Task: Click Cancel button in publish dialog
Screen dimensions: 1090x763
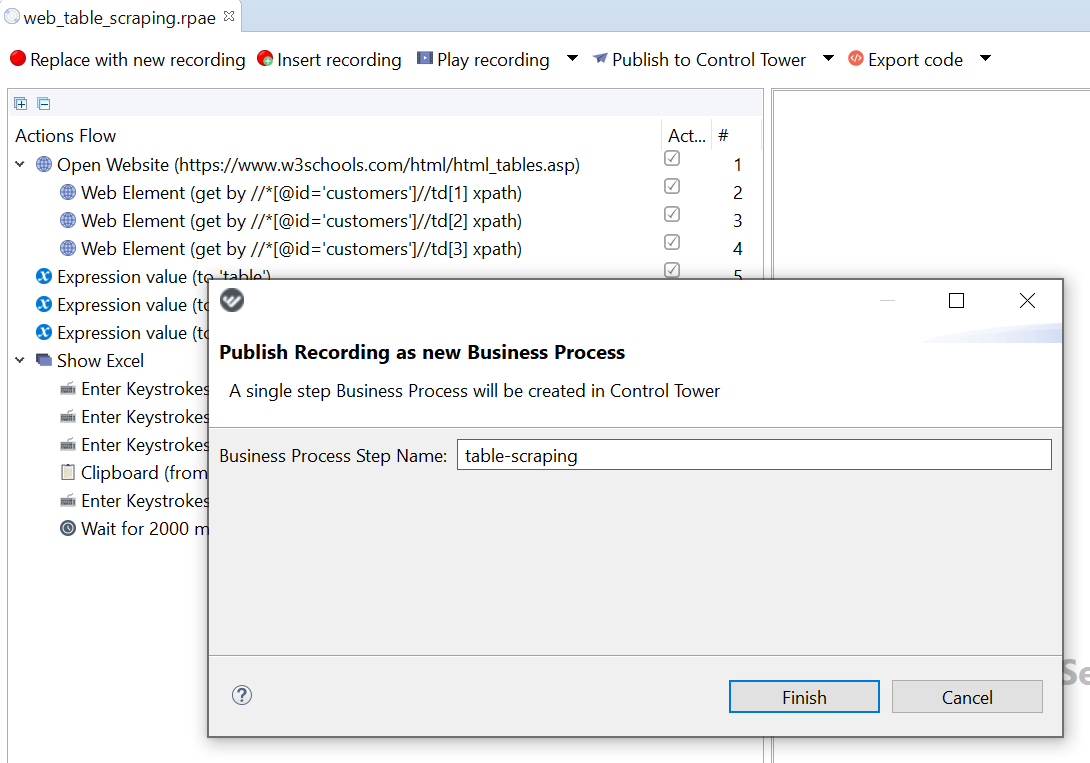Action: coord(967,697)
